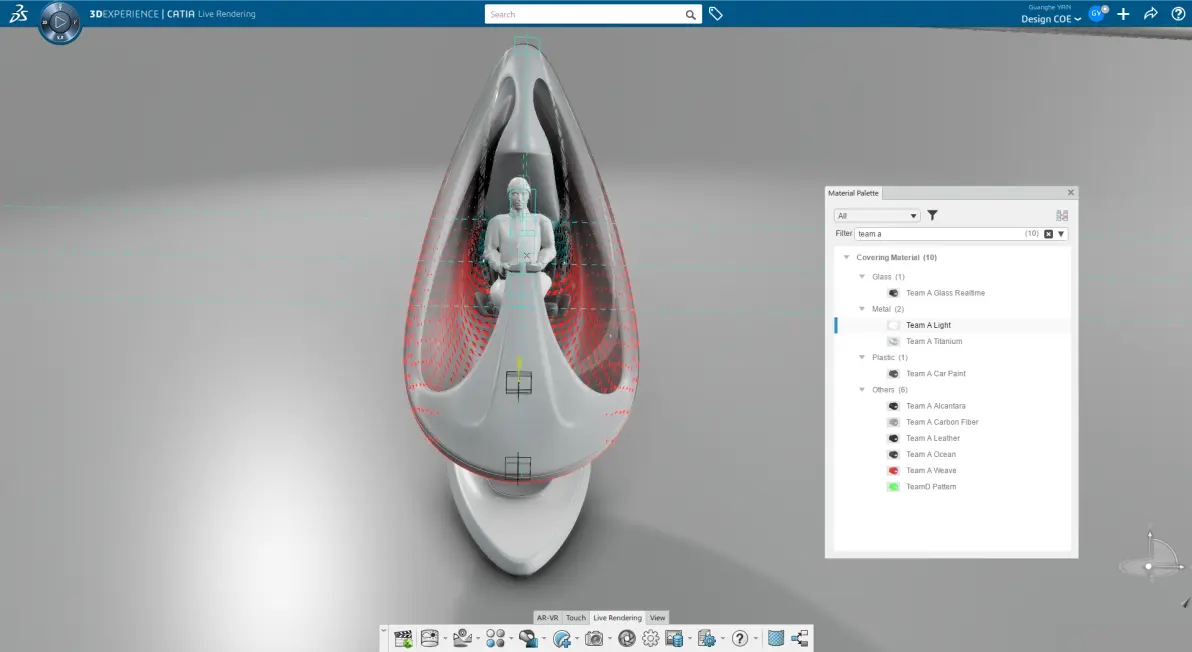1192x652 pixels.
Task: Collapse the Others (6) group
Action: [862, 390]
